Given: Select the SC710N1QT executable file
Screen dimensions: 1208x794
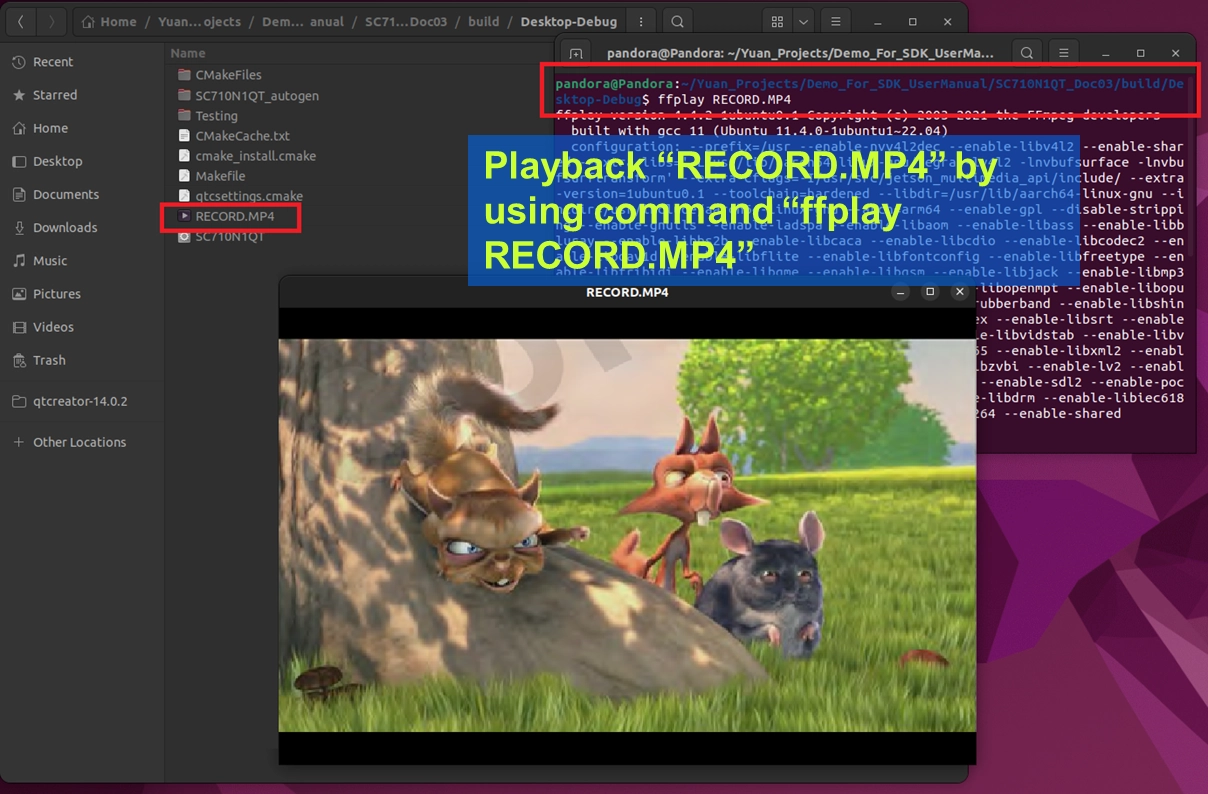Looking at the screenshot, I should coord(221,237).
